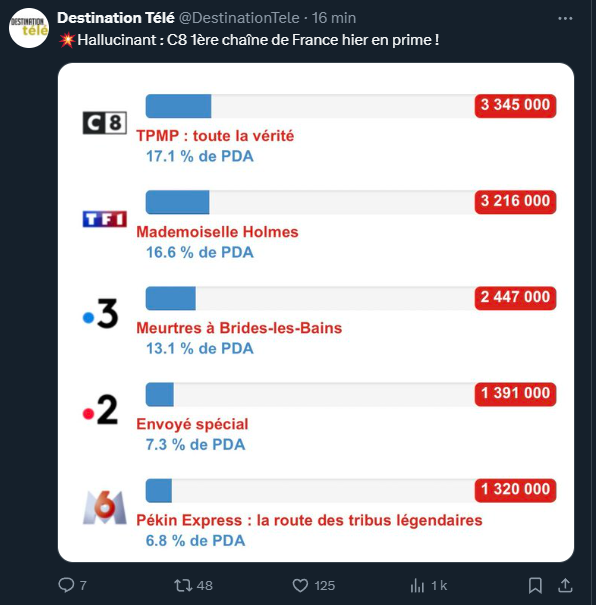Click the C8 audience progress bar
596x605 pixels.
click(310, 106)
